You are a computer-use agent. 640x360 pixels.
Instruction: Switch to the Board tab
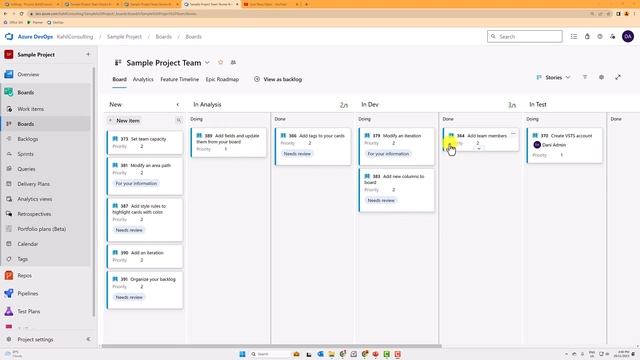(120, 80)
